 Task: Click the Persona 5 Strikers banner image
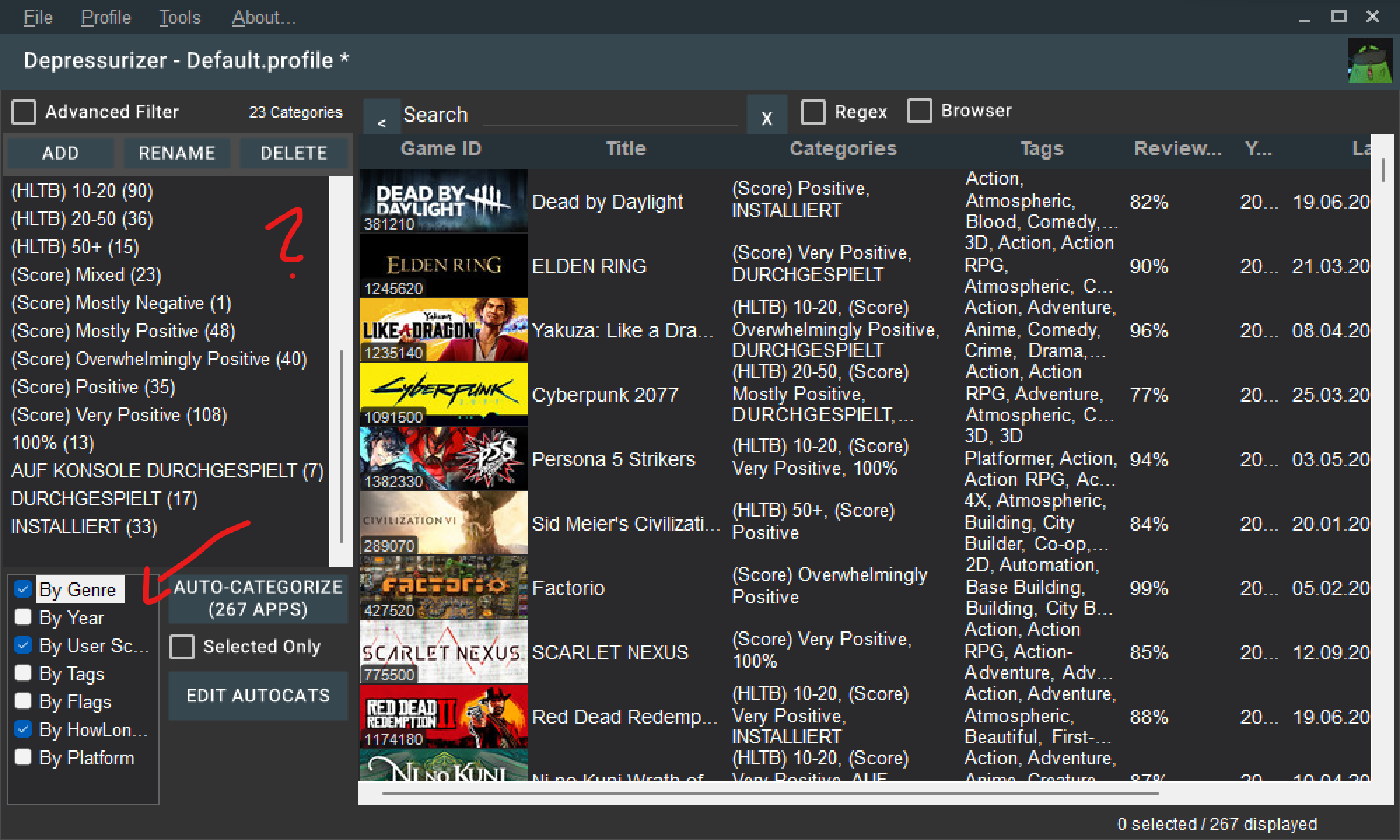pyautogui.click(x=443, y=458)
